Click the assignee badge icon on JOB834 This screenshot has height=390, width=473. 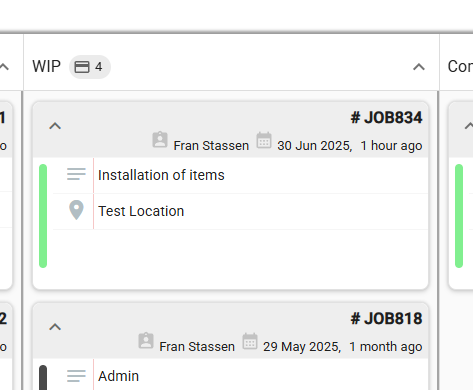pos(160,140)
